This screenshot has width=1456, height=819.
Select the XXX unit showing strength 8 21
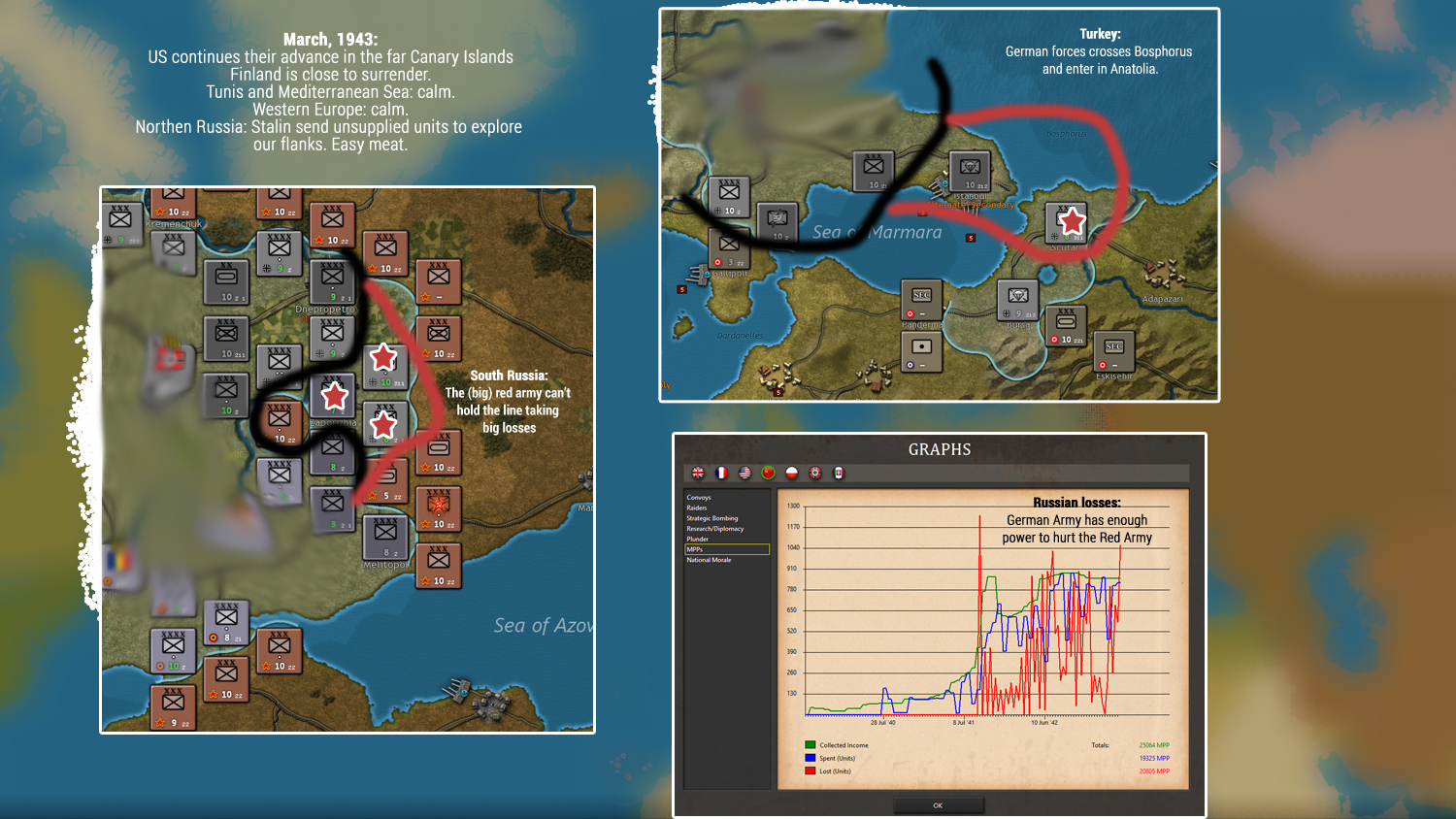coord(226,624)
